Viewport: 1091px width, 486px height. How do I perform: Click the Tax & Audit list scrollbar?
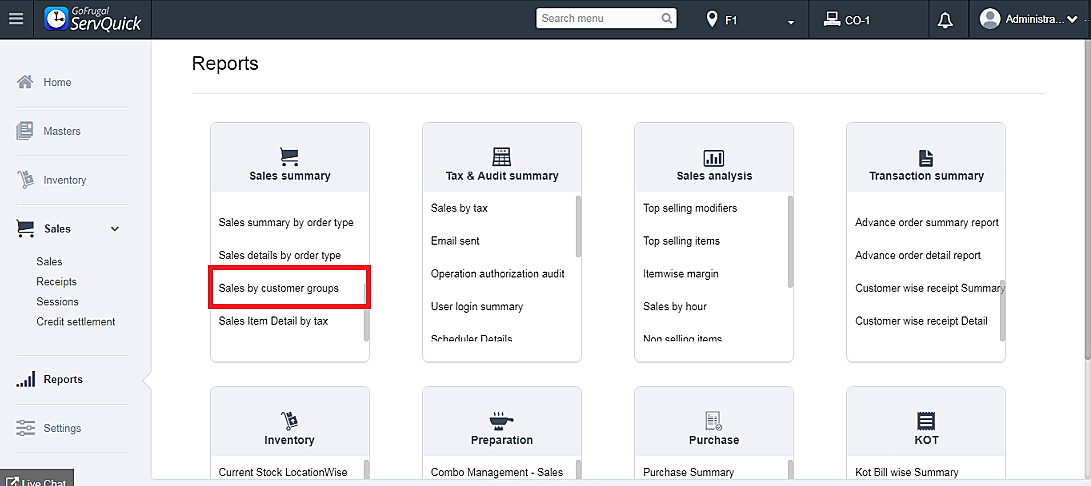(x=578, y=226)
